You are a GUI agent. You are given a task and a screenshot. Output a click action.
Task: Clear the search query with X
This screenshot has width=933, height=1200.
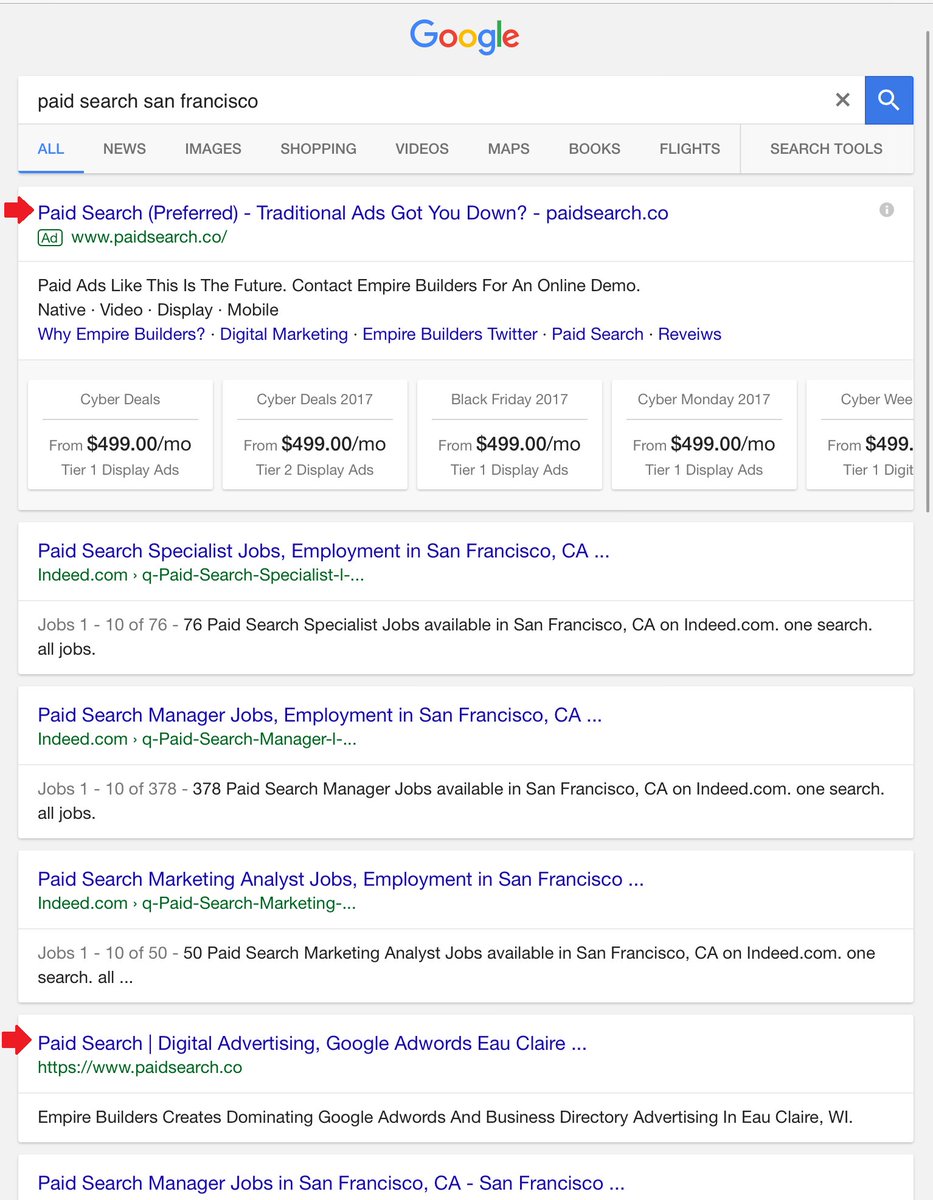(x=843, y=100)
